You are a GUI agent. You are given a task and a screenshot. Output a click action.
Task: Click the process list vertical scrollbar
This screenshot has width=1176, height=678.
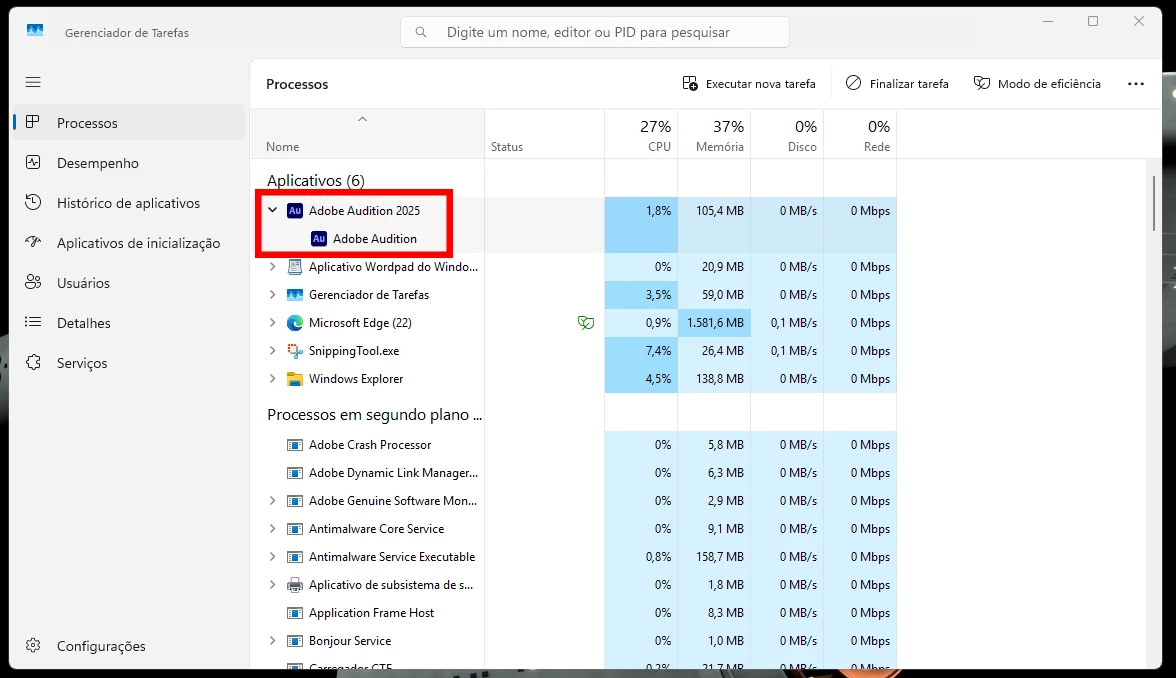(x=1154, y=202)
